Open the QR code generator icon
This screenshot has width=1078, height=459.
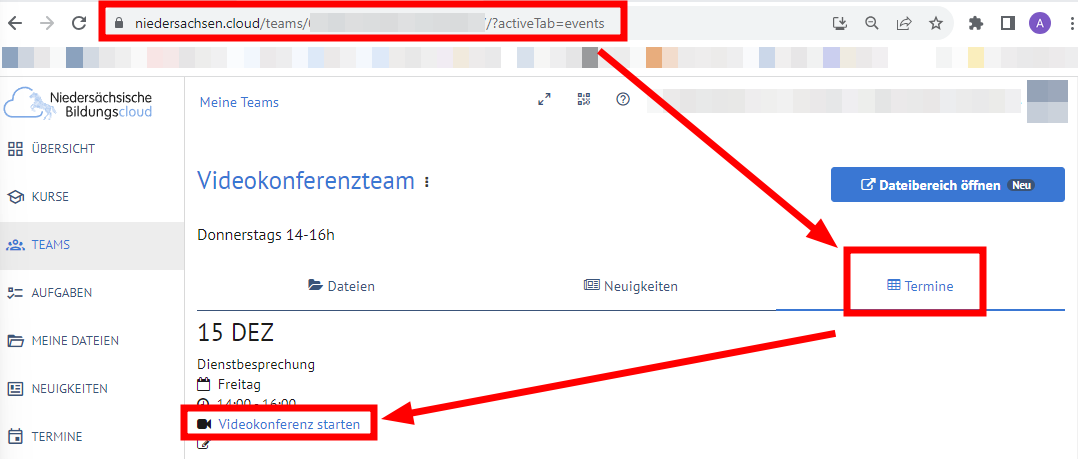[x=584, y=100]
